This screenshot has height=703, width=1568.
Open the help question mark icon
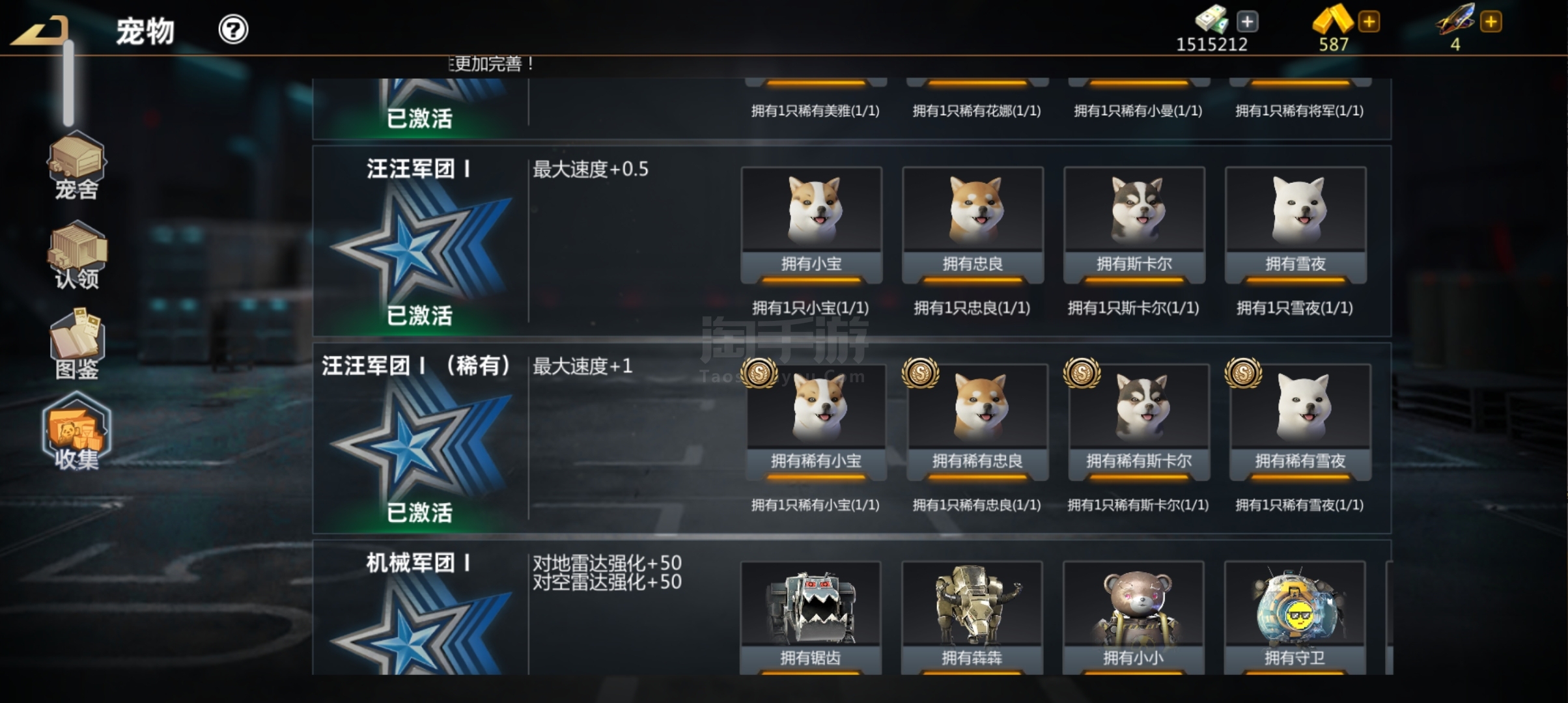click(233, 29)
